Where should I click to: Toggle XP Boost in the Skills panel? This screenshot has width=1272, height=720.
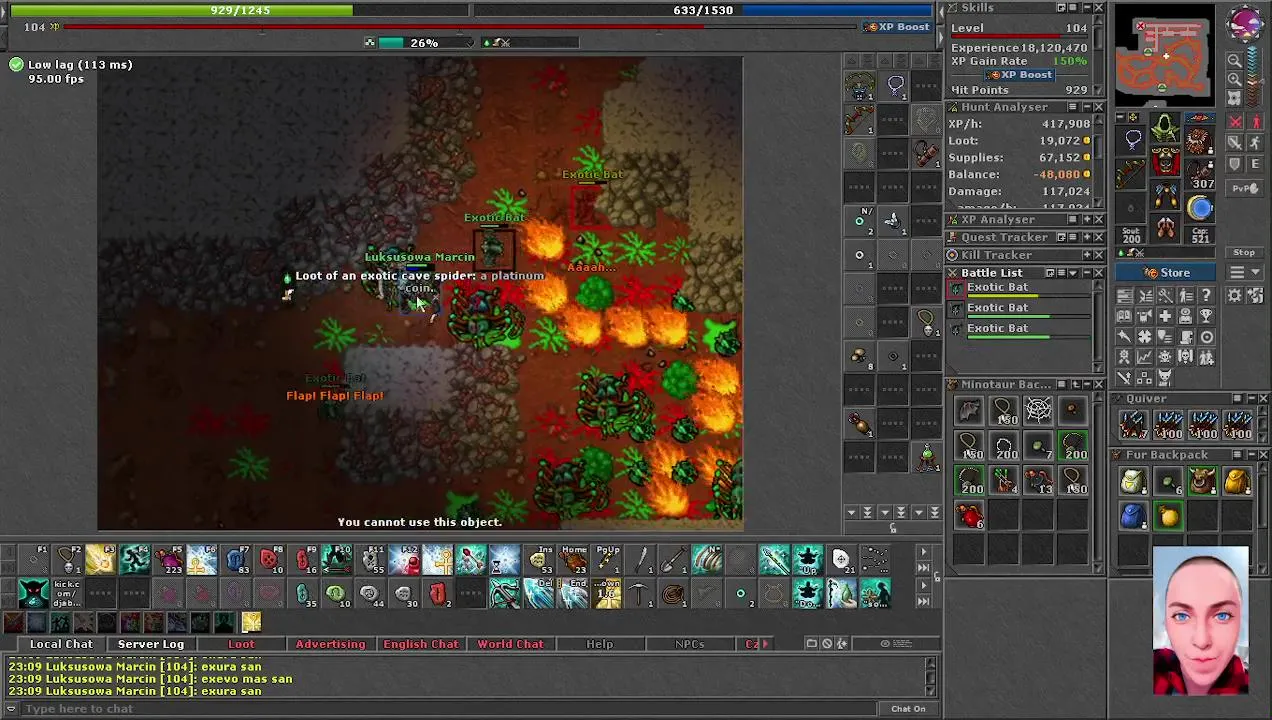coord(1019,75)
